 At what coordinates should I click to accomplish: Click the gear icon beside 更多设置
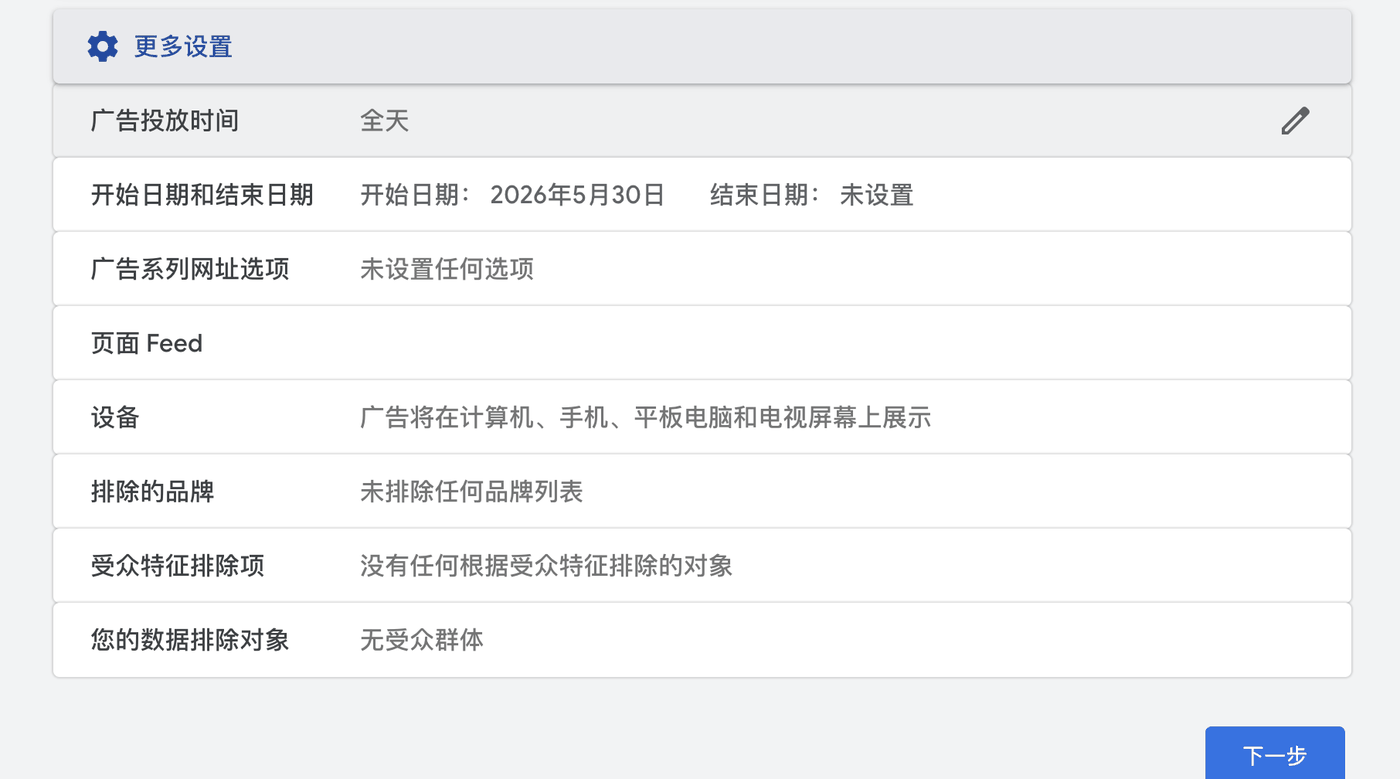103,47
